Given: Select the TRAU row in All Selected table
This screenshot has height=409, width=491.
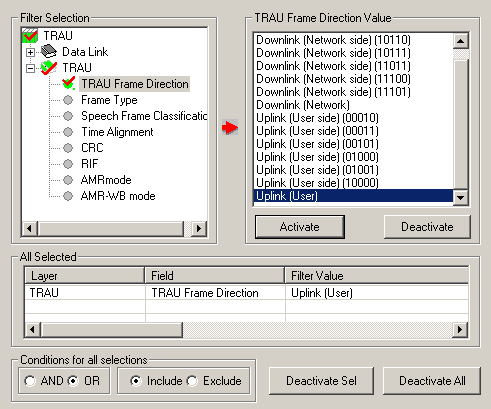Looking at the screenshot, I should click(246, 293).
